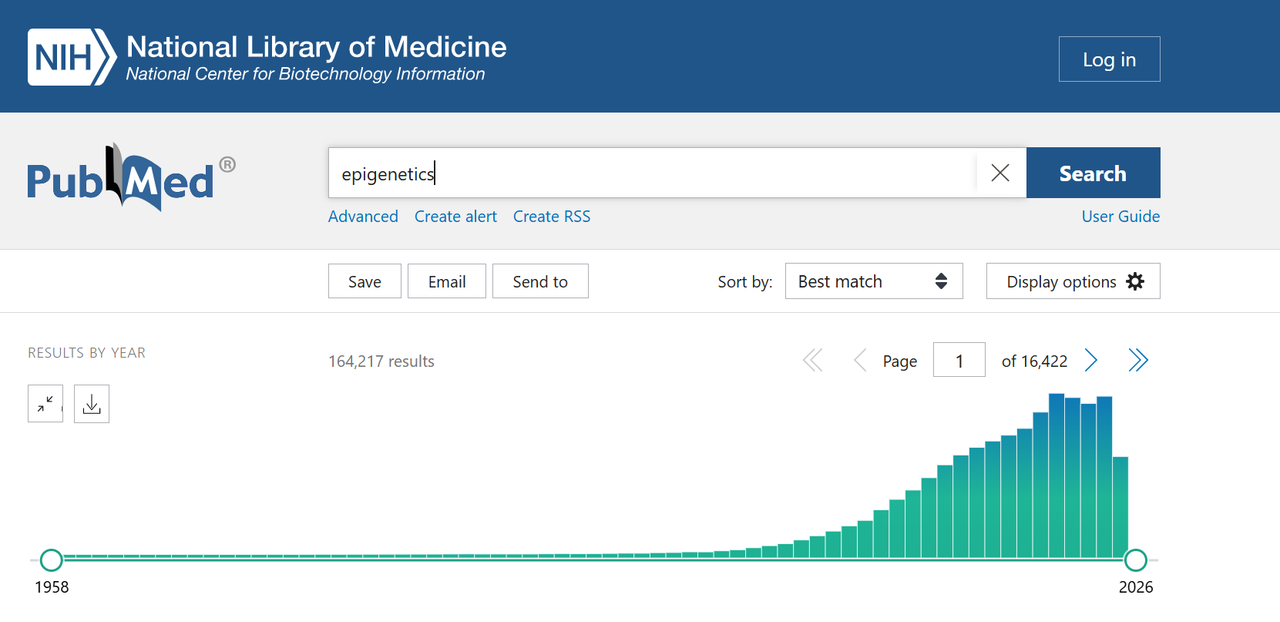Click the Create alert link
1280x622 pixels.
[x=456, y=216]
